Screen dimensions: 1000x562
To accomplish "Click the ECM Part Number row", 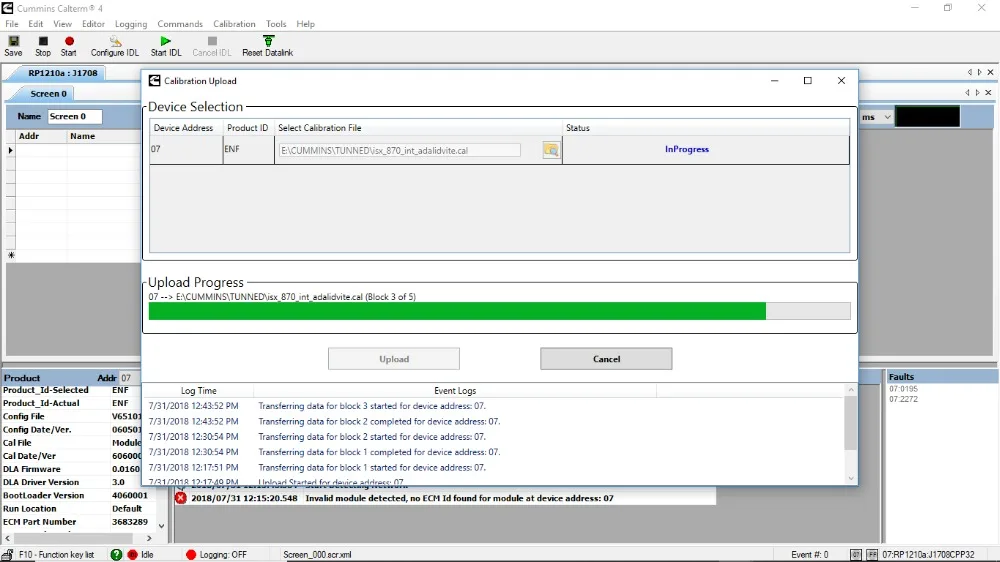I will pyautogui.click(x=77, y=522).
